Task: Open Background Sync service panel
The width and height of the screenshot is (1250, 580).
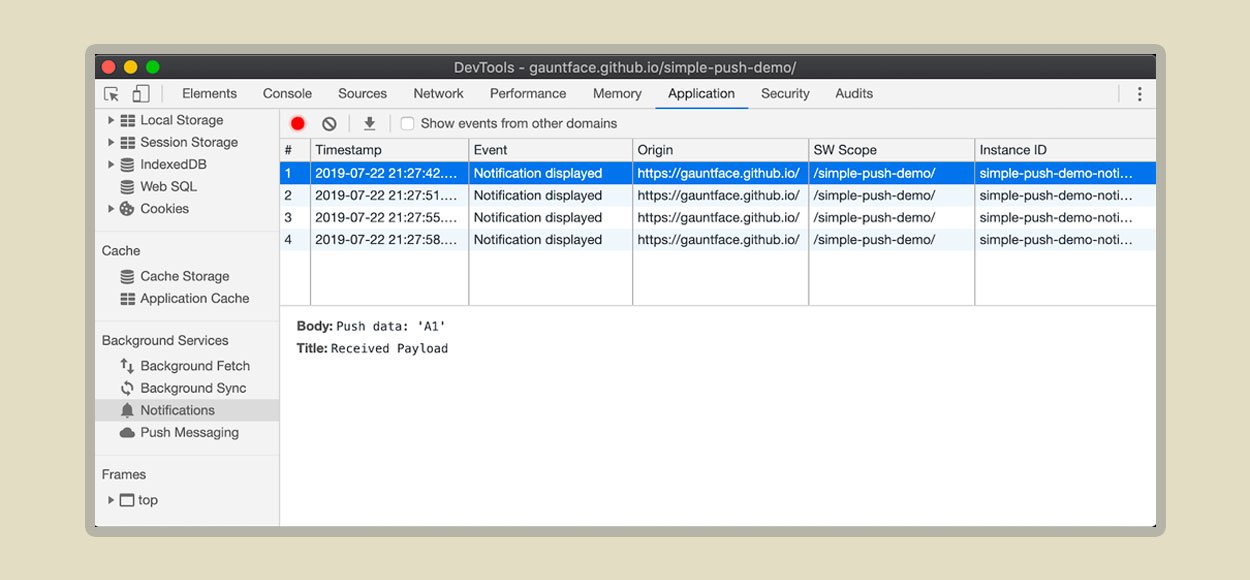Action: (x=193, y=388)
